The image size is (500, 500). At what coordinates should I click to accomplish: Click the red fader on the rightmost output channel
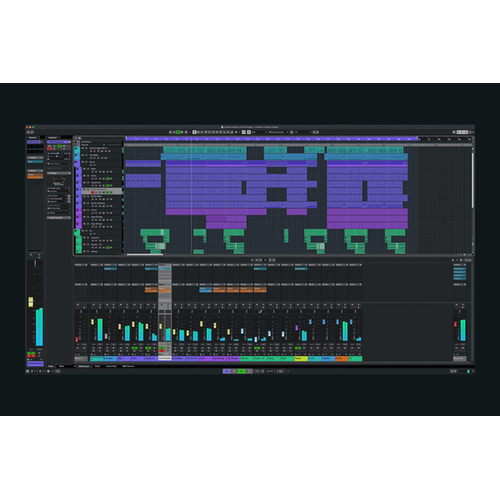pos(456,324)
